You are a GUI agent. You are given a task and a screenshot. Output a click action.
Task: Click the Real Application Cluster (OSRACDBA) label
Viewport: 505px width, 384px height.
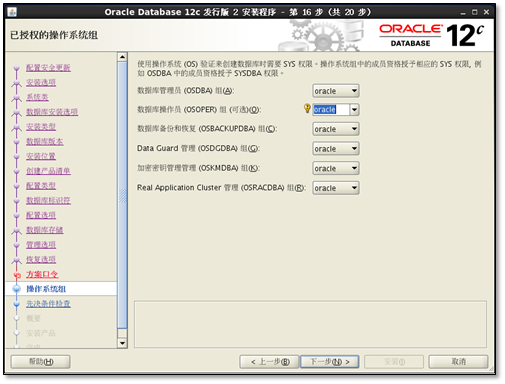pyautogui.click(x=221, y=188)
